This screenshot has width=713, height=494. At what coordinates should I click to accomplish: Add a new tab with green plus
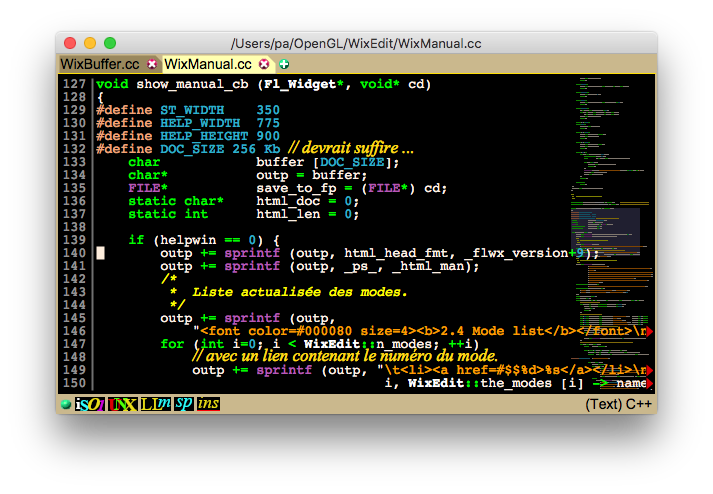point(284,64)
